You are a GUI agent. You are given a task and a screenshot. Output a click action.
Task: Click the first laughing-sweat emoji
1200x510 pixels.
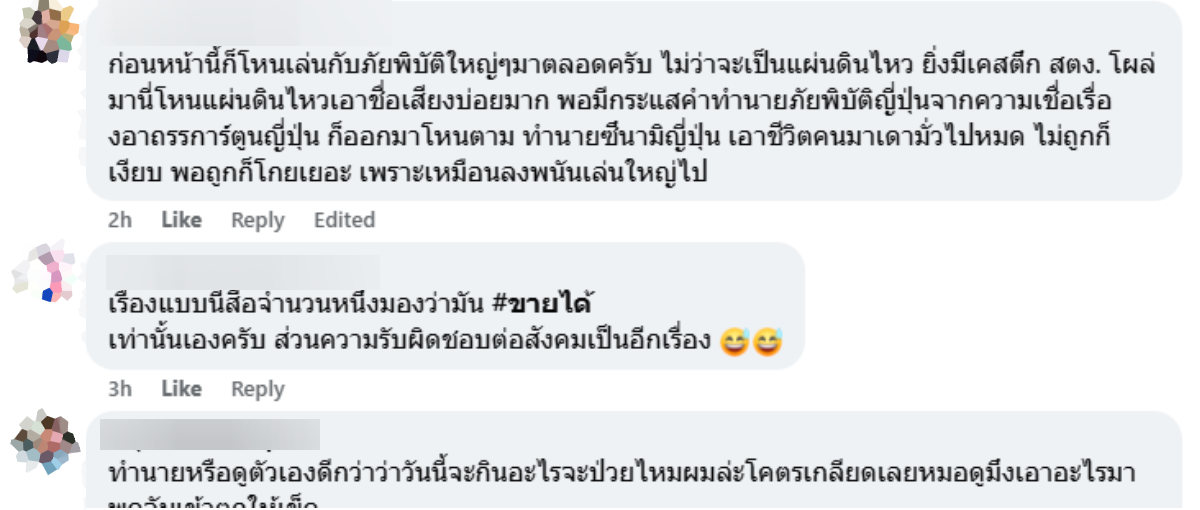click(735, 342)
